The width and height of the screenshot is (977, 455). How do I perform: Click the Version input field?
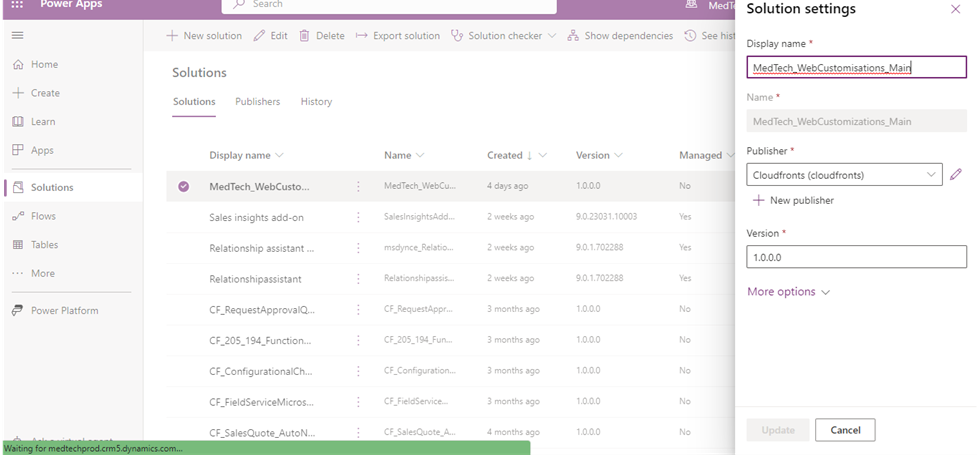click(x=857, y=257)
